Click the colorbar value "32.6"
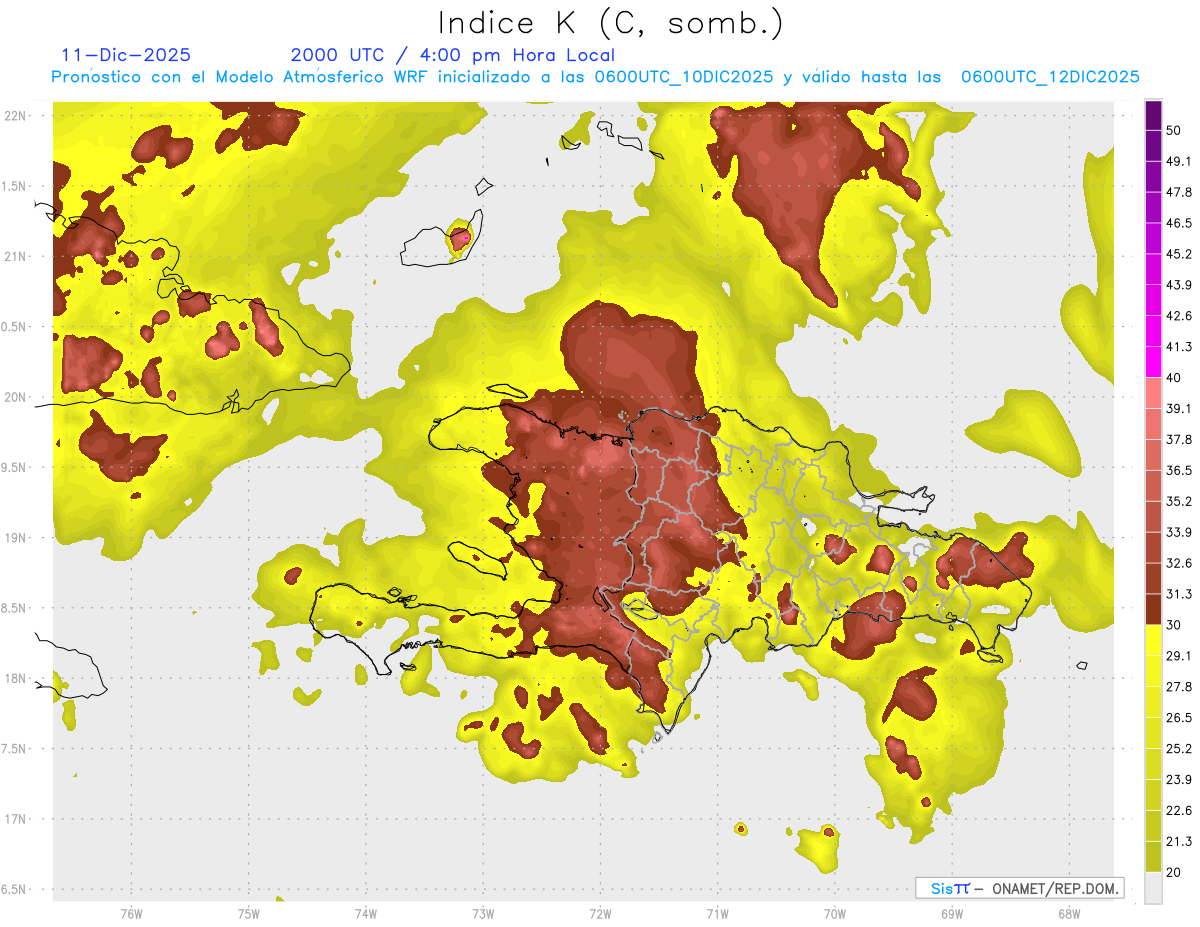 pyautogui.click(x=1179, y=563)
